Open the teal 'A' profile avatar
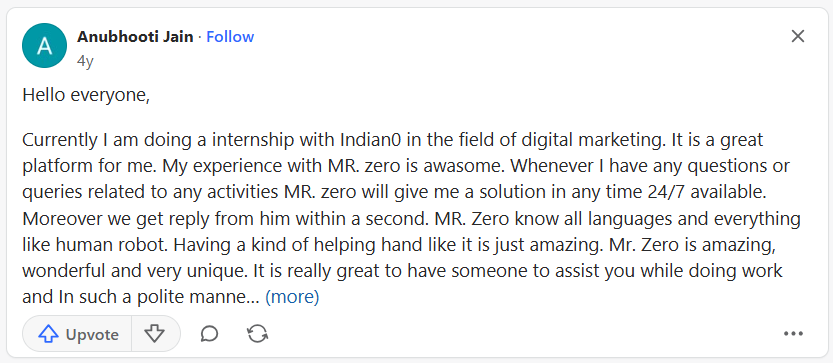Viewport: 833px width, 363px height. [45, 46]
